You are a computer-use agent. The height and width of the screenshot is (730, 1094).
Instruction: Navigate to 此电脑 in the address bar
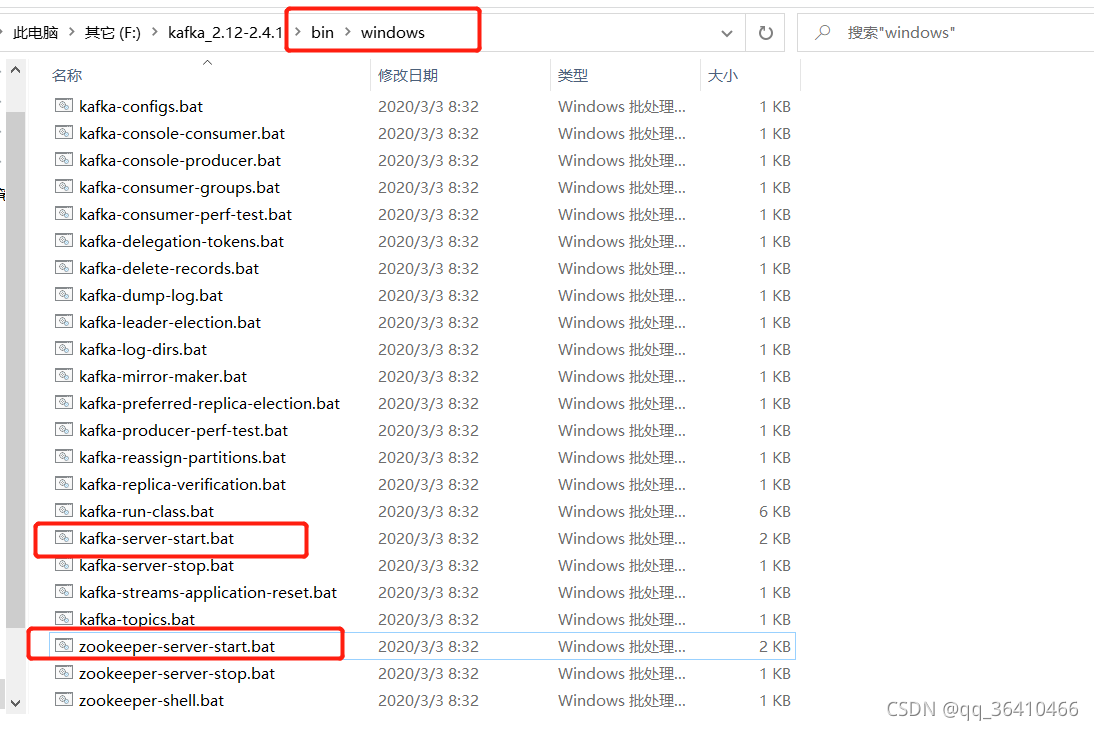tap(36, 33)
